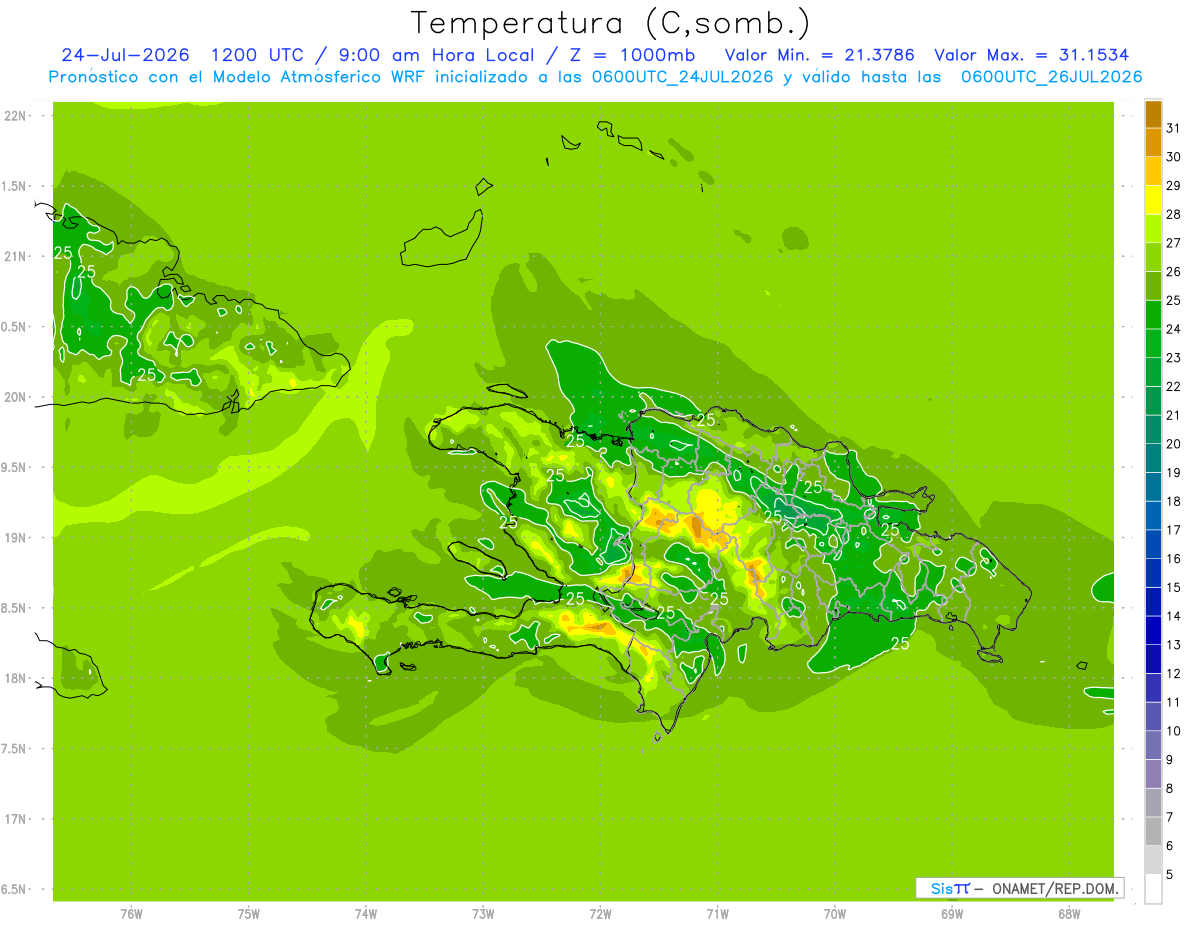Screen dimensions: 1200x927
Task: Click the '71W' longitude axis label
Action: (x=717, y=913)
